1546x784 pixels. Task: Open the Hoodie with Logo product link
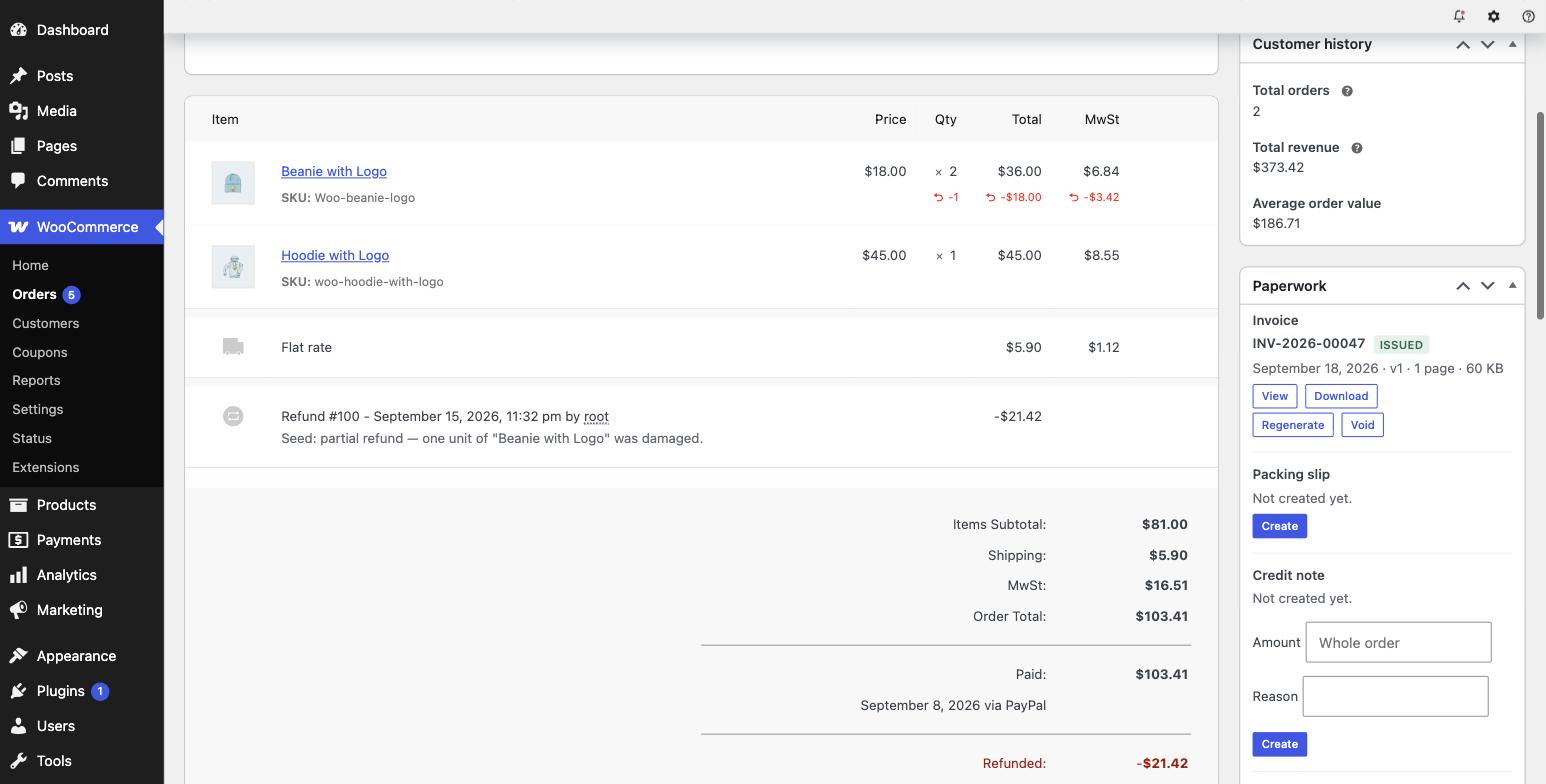(x=335, y=255)
